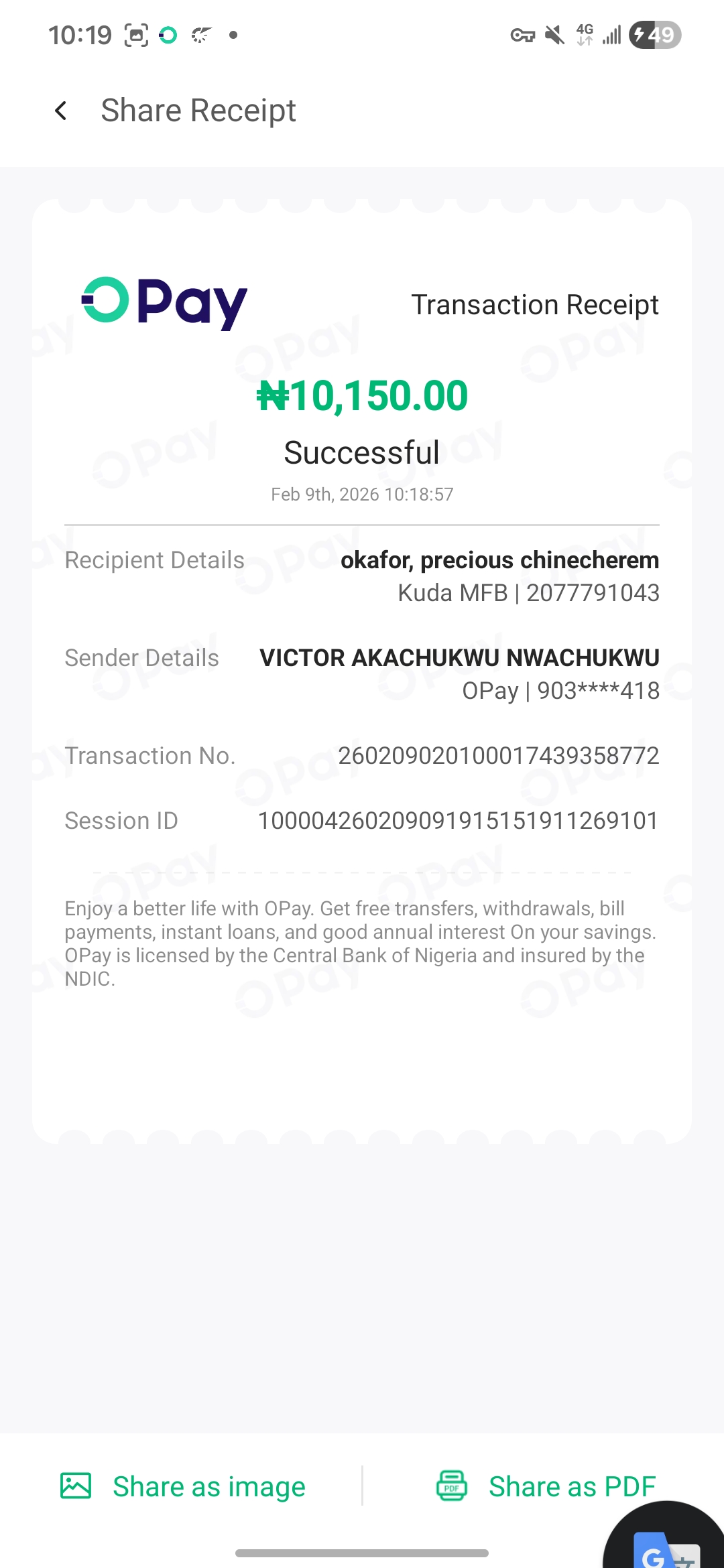Image resolution: width=724 pixels, height=1568 pixels.
Task: Tap the bottom home gesture bar
Action: tap(362, 1553)
